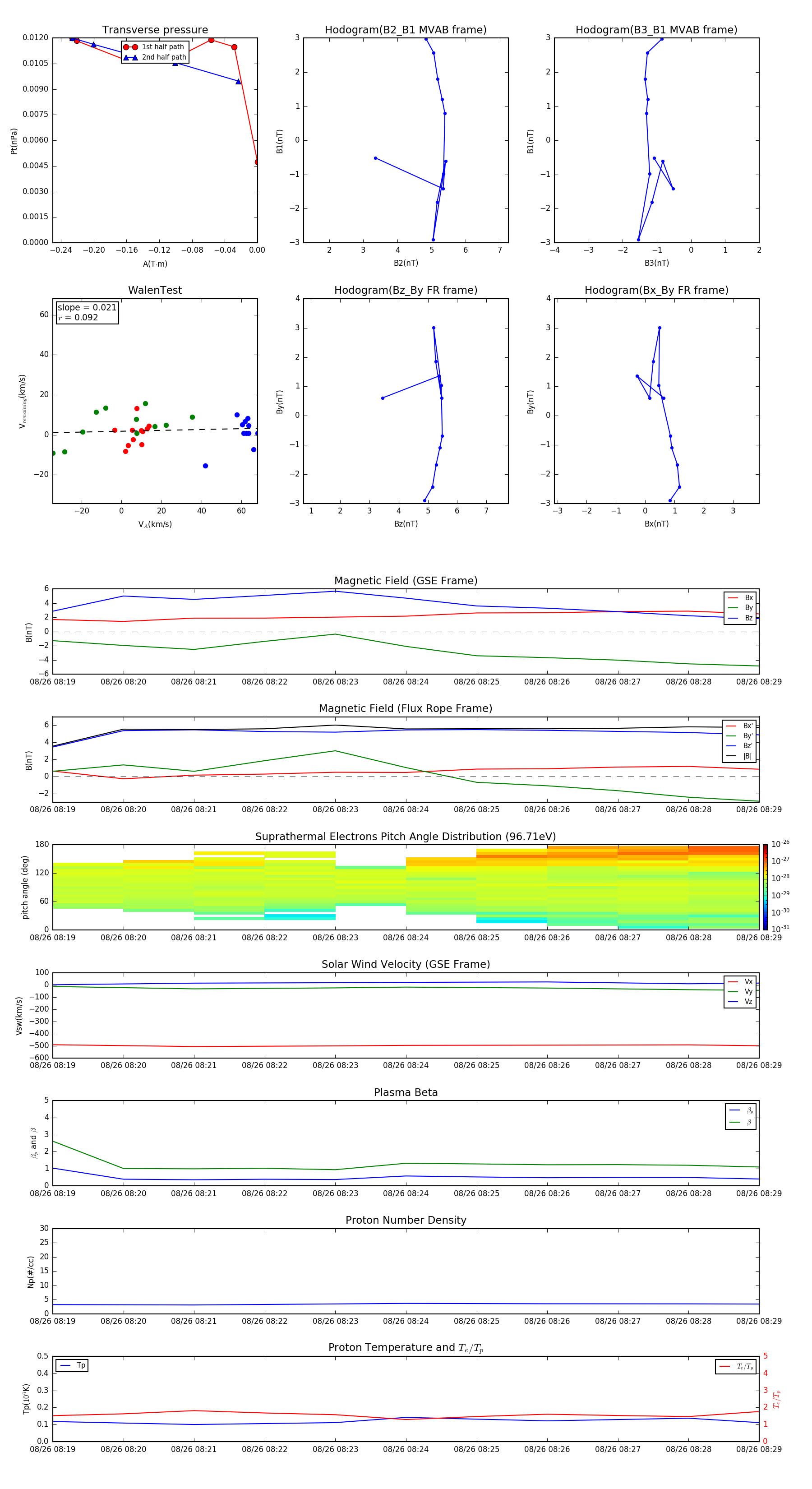
Task: Click the 'A(T·m)' x-axis label
Action: click(x=155, y=264)
